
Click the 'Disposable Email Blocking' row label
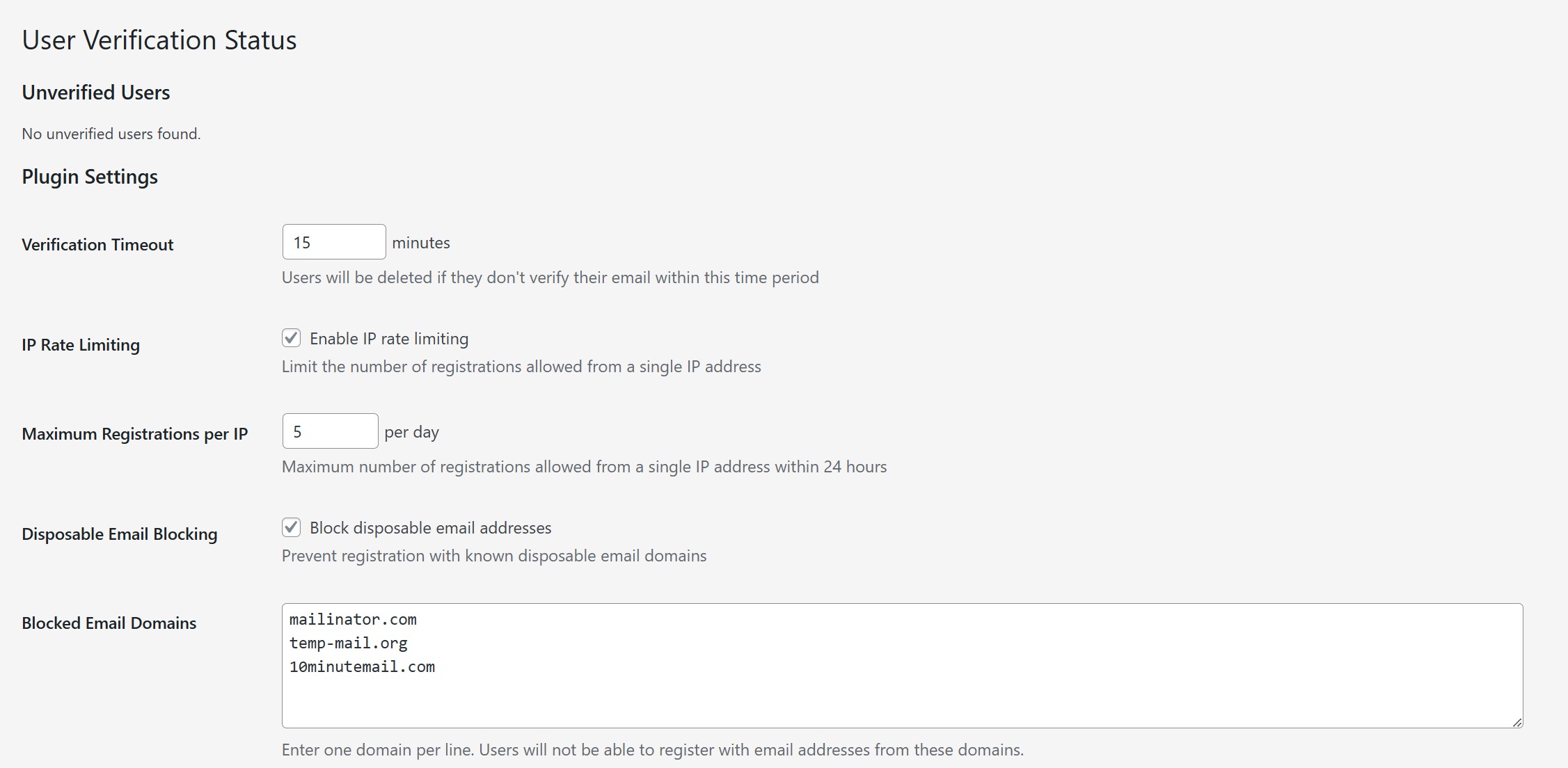point(120,534)
